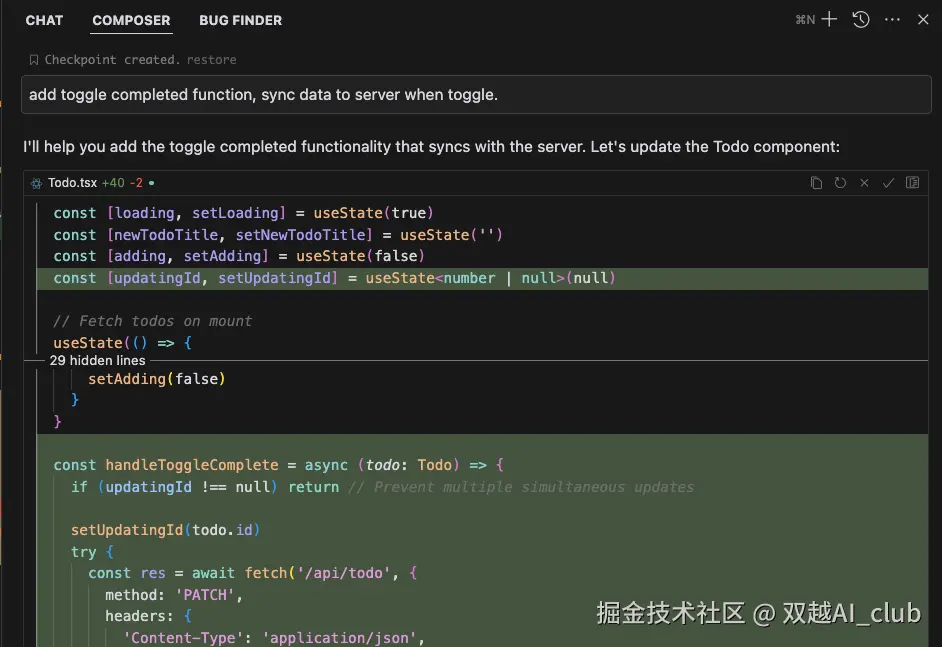
Task: Open composer history via the clock icon
Action: point(861,19)
